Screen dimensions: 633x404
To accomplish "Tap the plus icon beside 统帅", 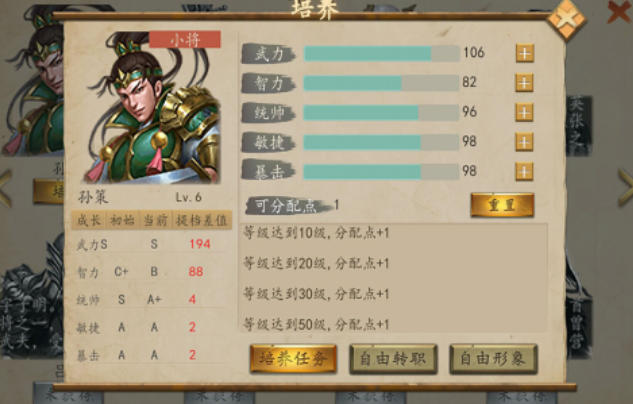I will [524, 112].
